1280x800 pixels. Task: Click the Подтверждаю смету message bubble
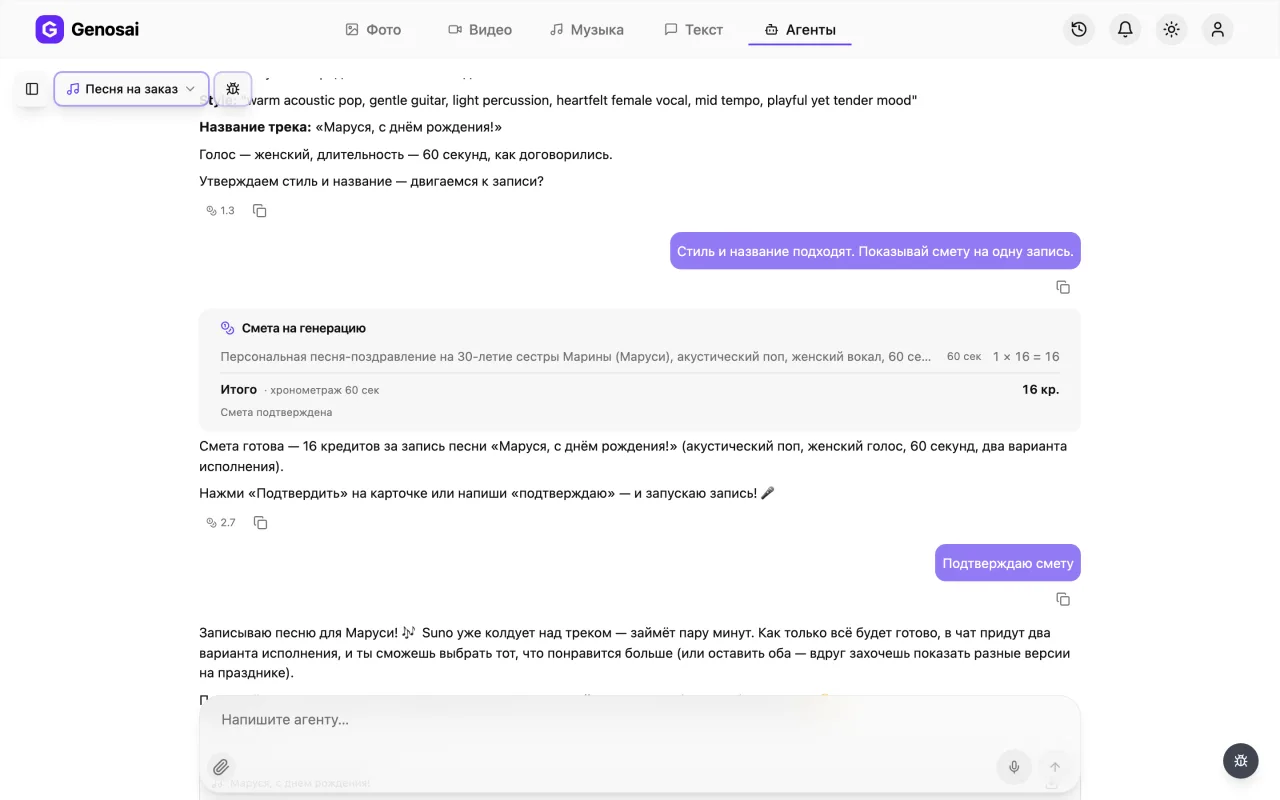click(x=1008, y=563)
